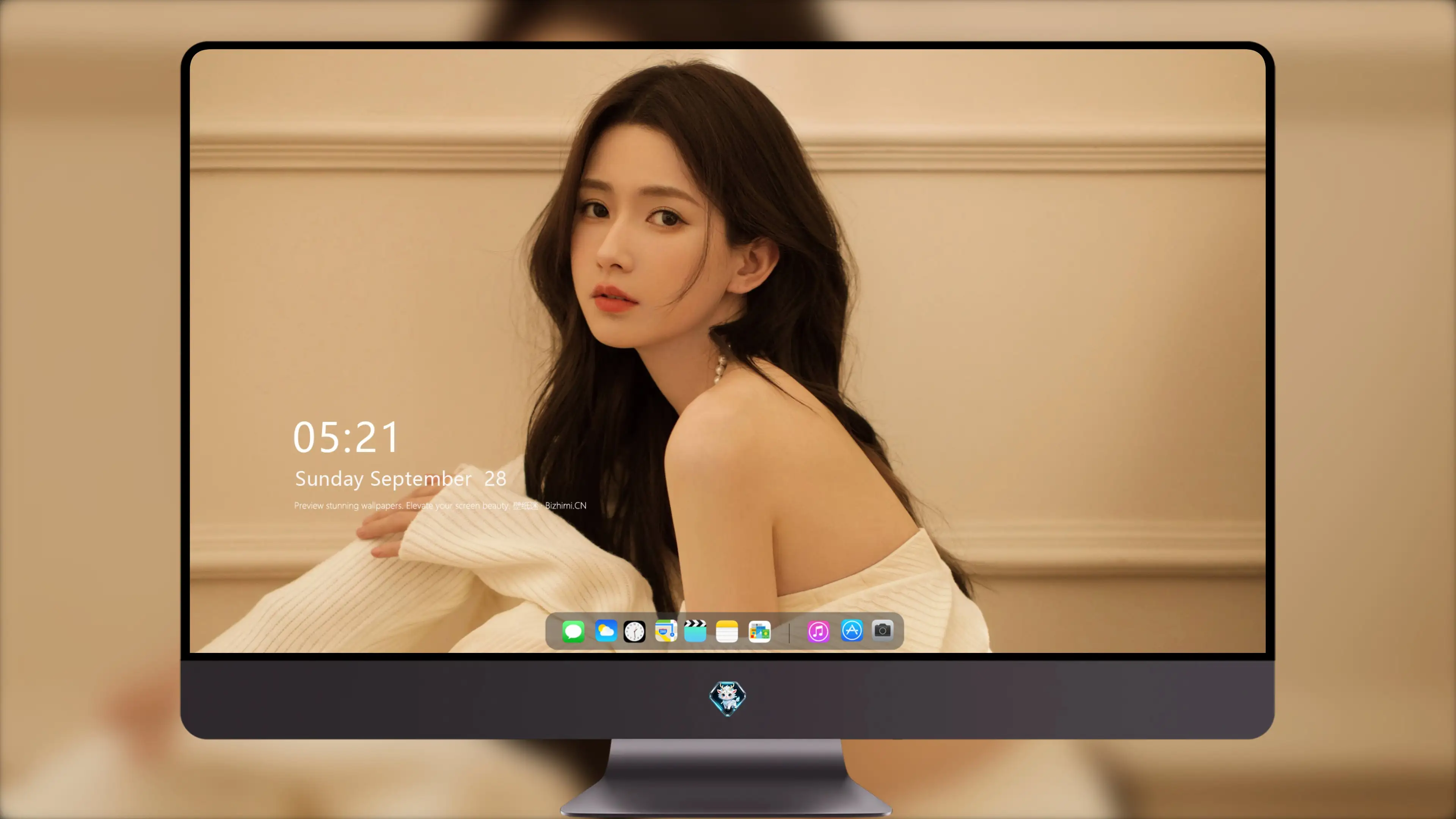Open the Camera app in the dock
Image resolution: width=1456 pixels, height=819 pixels.
click(x=882, y=630)
